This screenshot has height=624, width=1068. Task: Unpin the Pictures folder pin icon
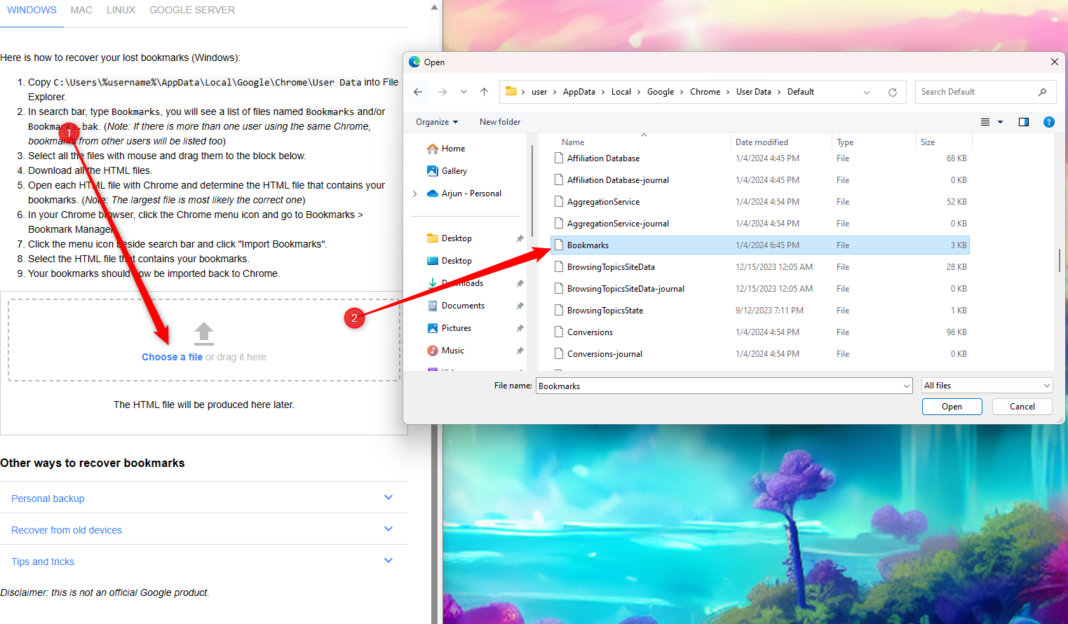point(518,328)
